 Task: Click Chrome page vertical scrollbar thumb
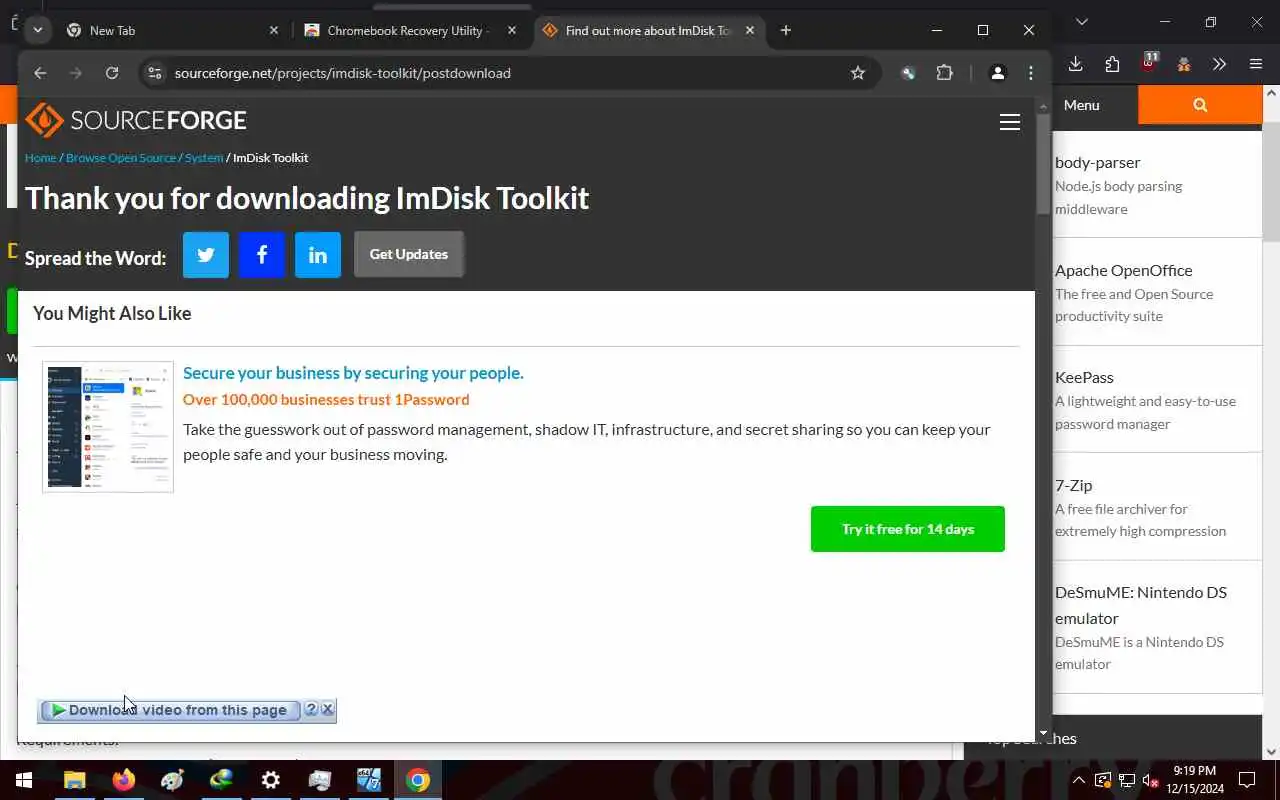pos(1043,165)
